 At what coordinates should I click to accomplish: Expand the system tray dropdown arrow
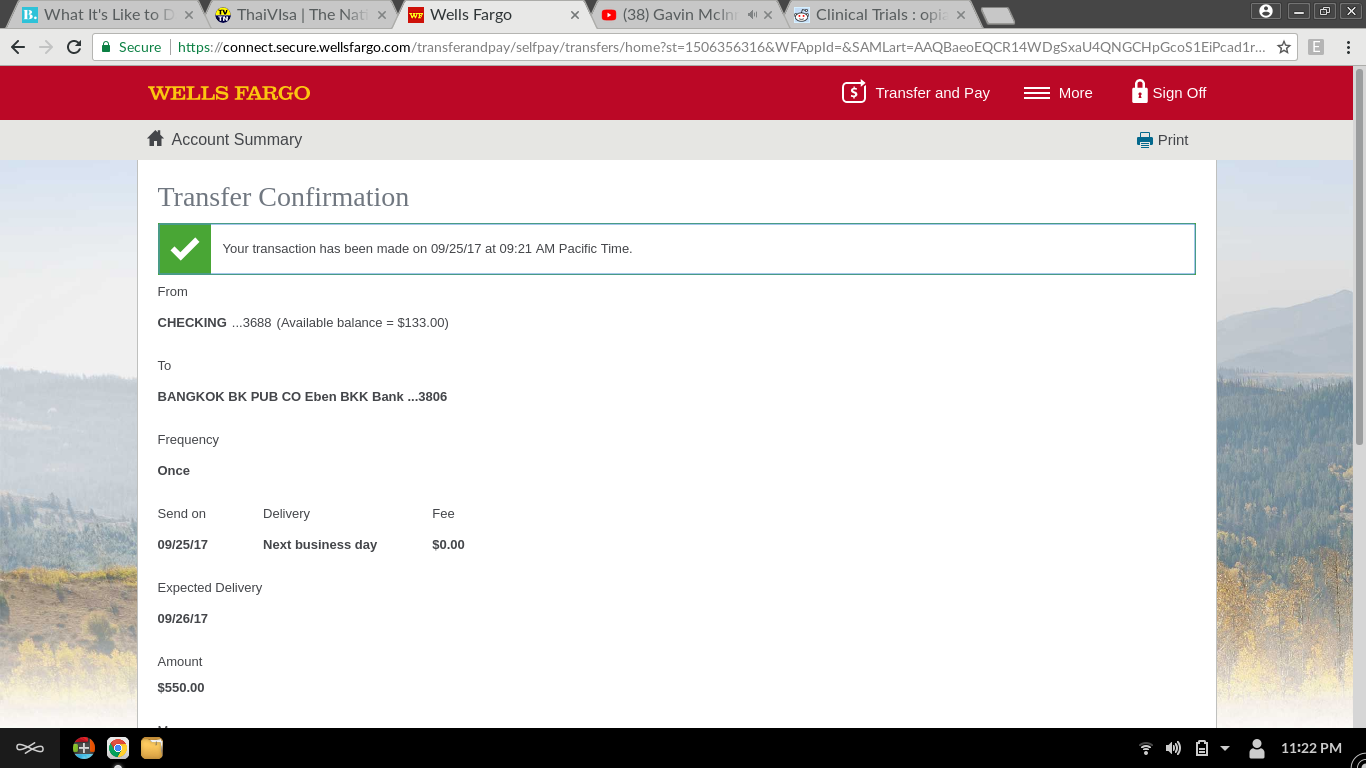click(1225, 748)
